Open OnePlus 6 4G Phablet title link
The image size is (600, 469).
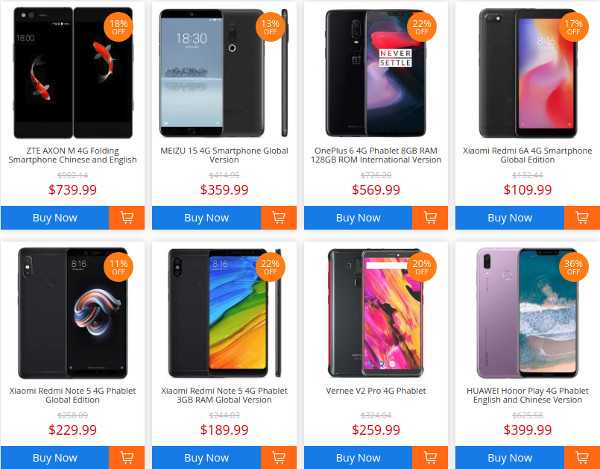(376, 155)
